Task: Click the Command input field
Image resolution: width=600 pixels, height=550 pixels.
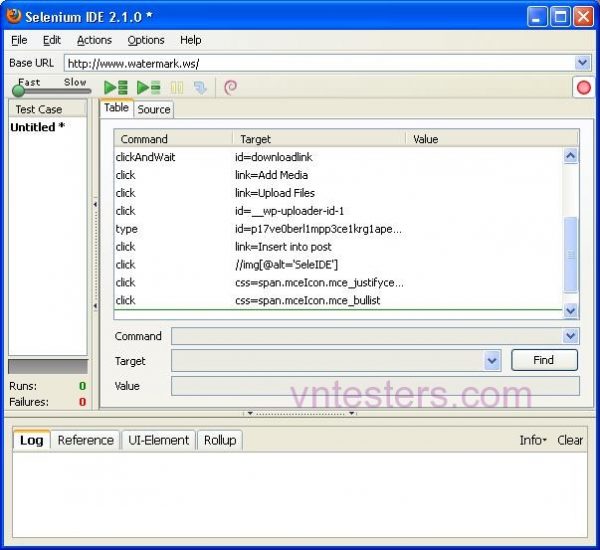Action: coord(367,336)
